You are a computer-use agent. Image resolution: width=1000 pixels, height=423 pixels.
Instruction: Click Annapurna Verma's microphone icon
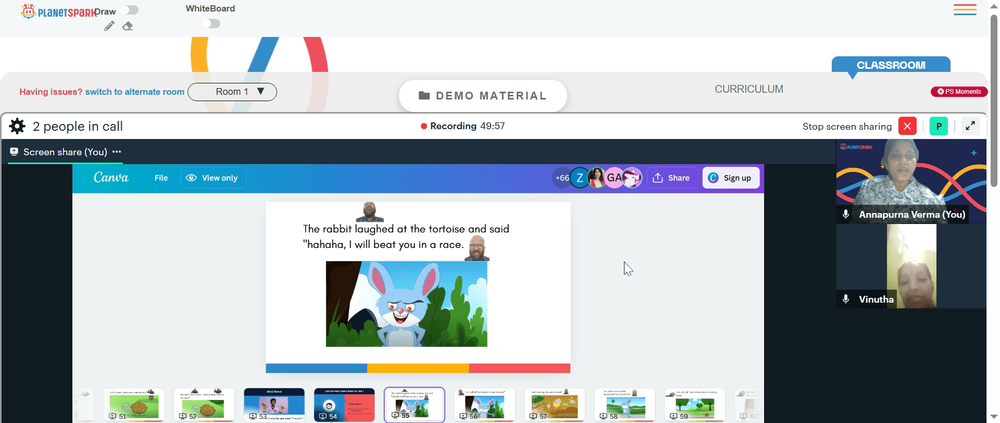(846, 214)
